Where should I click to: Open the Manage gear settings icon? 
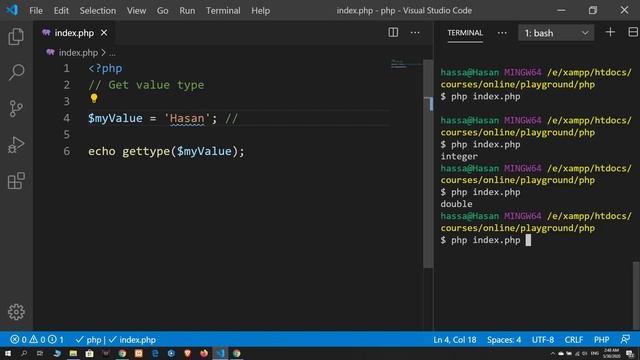(16, 312)
